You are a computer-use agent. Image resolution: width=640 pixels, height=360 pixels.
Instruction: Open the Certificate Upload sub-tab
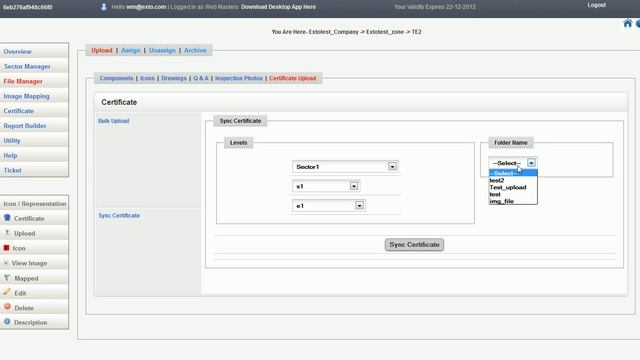292,78
